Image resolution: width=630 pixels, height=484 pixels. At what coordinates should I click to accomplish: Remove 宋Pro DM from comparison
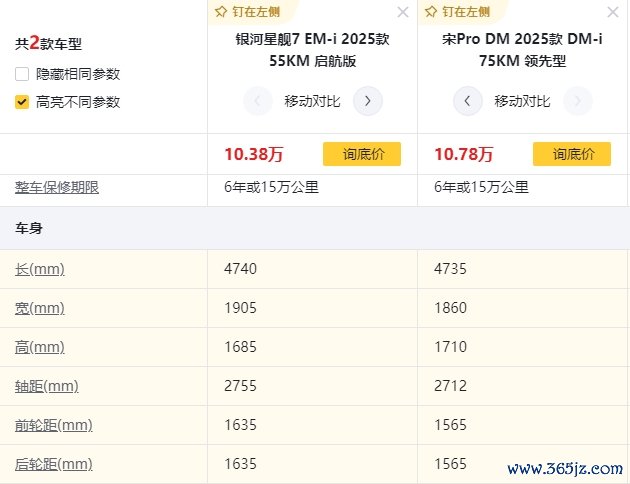coord(613,12)
